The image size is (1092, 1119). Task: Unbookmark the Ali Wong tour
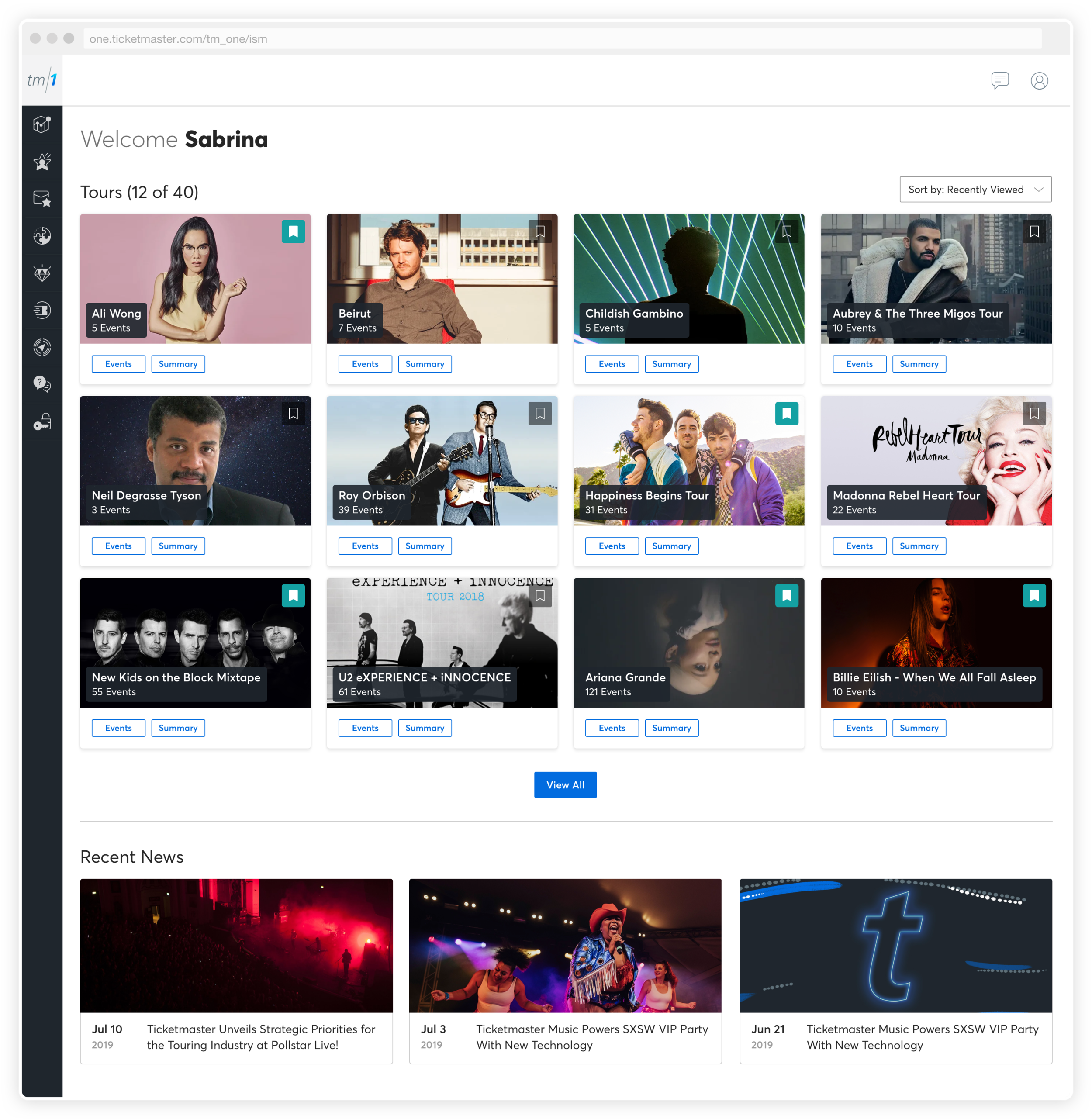(293, 232)
